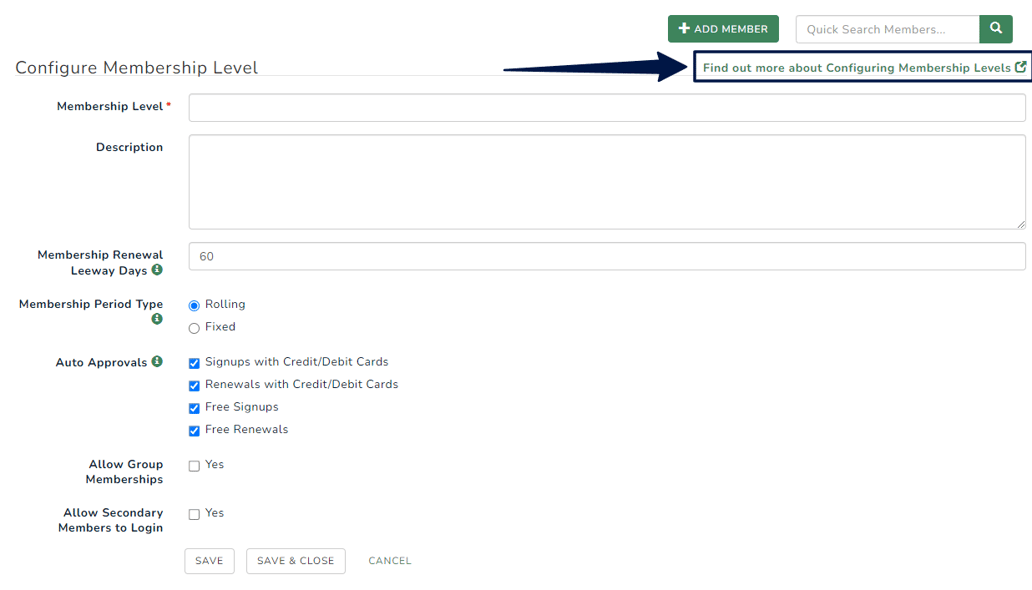The width and height of the screenshot is (1032, 590).
Task: Open Find out more about Configuring Membership Levels
Action: point(855,67)
